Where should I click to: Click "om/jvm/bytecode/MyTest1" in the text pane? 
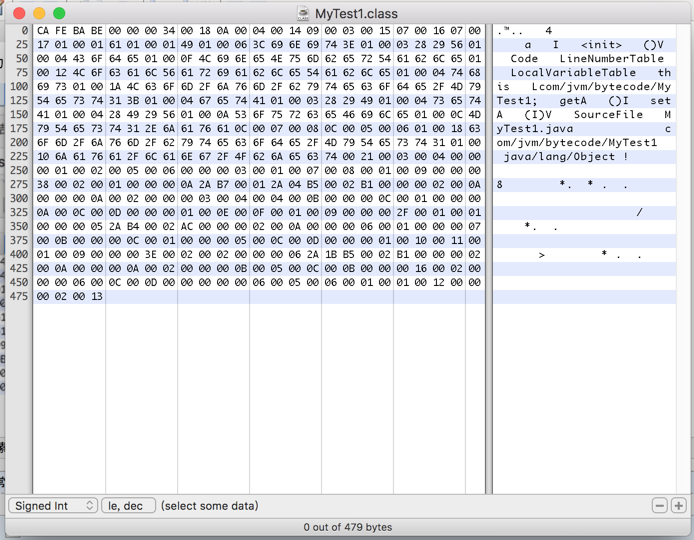(x=577, y=143)
